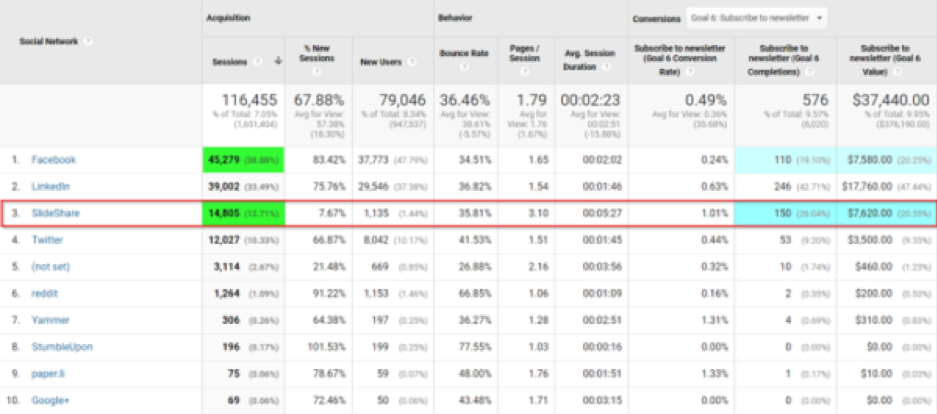The height and width of the screenshot is (414, 937).
Task: Open the reddit social network link
Action: (45, 293)
